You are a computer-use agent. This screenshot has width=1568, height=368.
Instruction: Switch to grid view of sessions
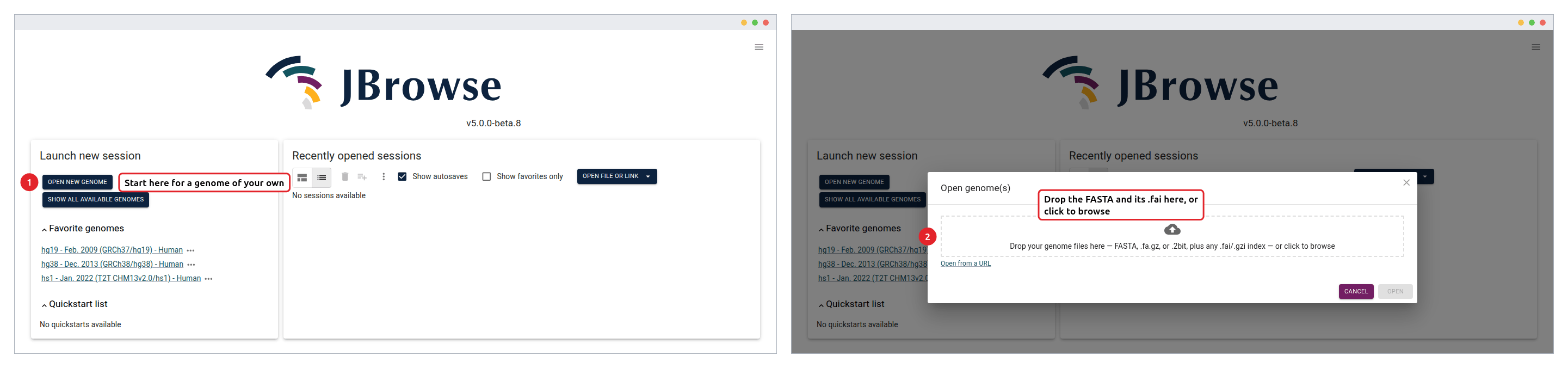point(302,177)
